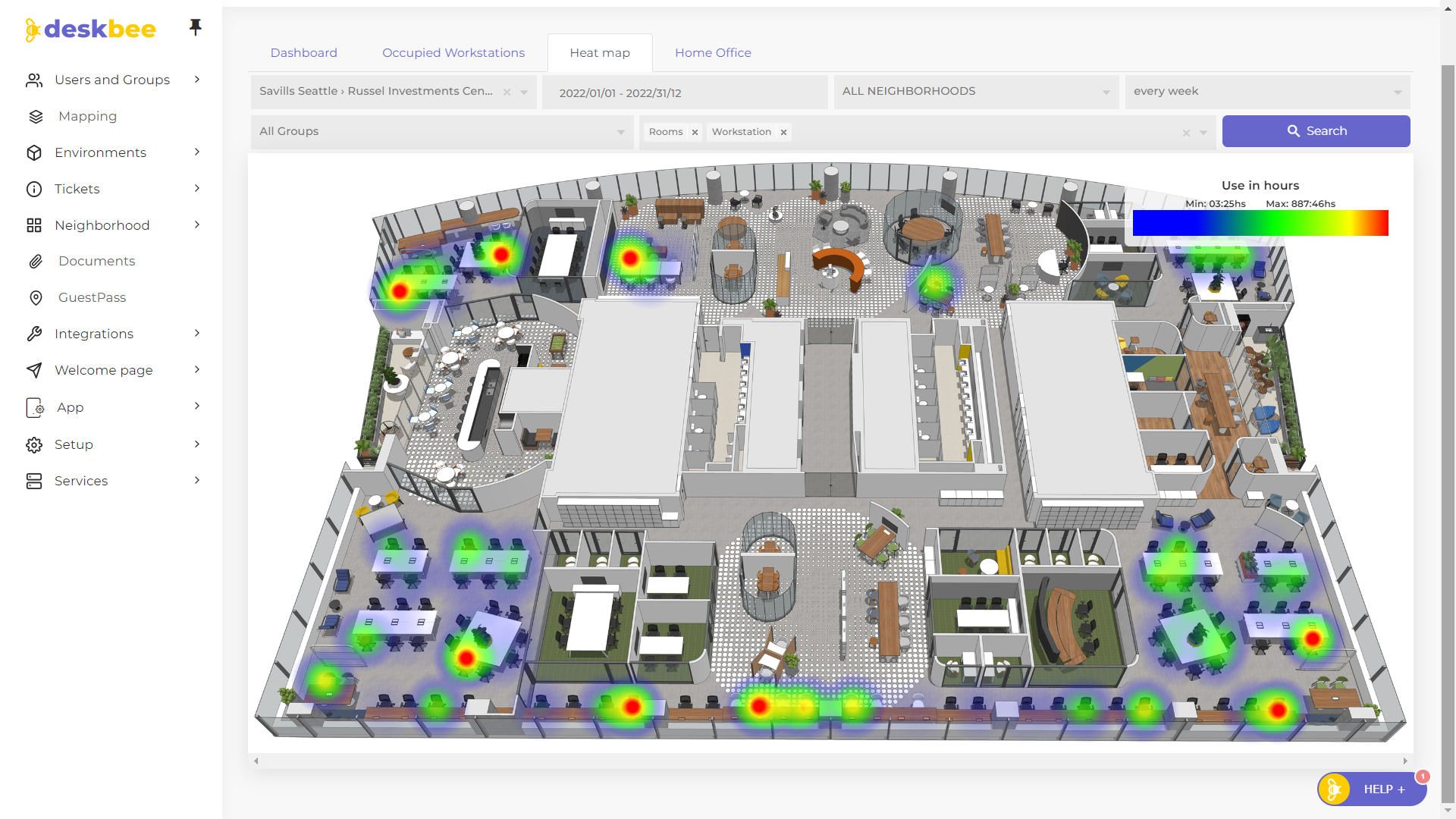1456x819 pixels.
Task: Expand the Environments submenu chevron
Action: [197, 152]
